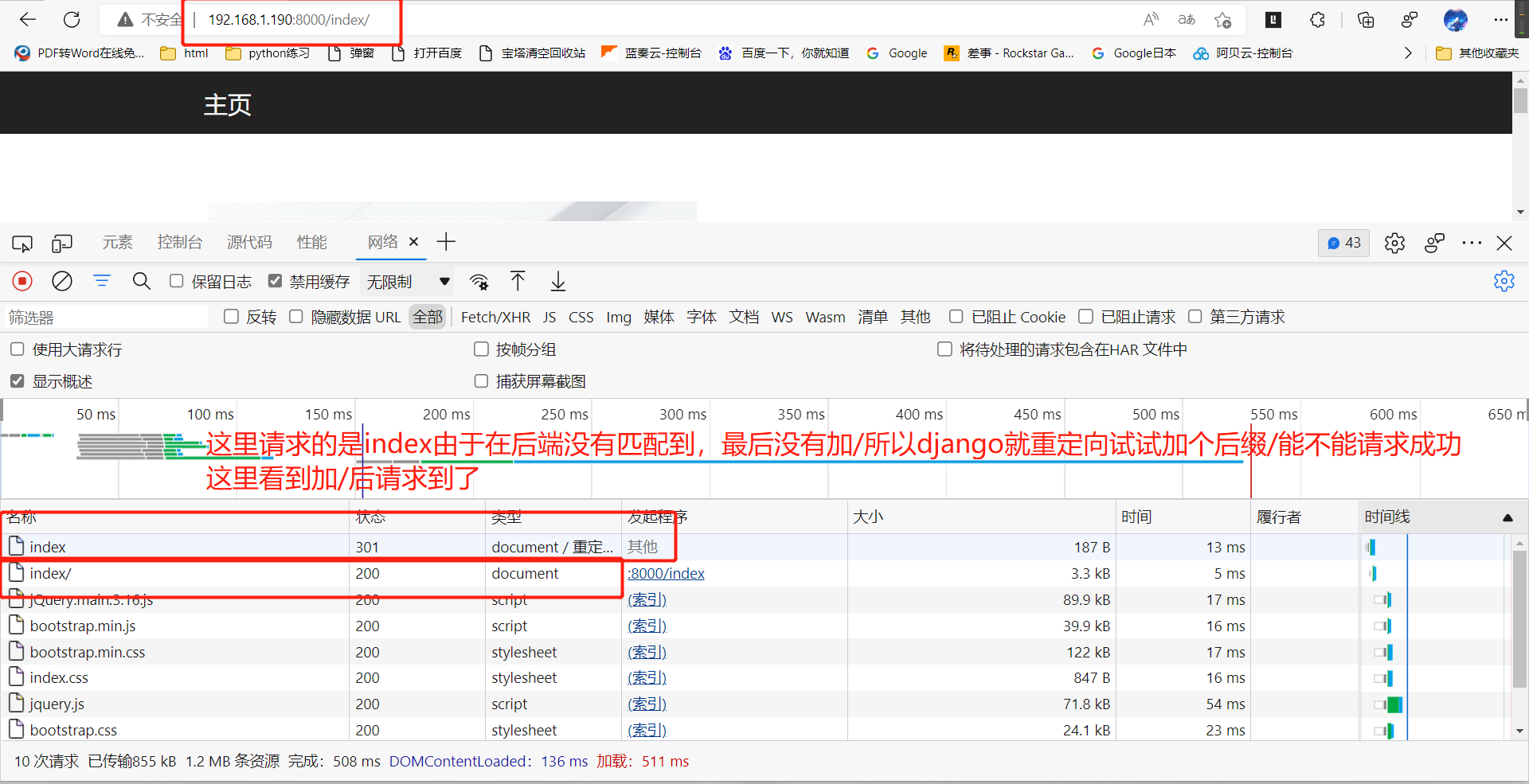Uncheck 禁用缓存 checkbox
This screenshot has width=1529, height=784.
[x=276, y=280]
